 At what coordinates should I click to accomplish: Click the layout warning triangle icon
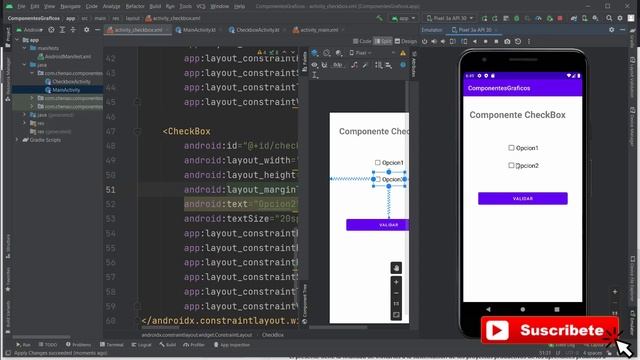[x=403, y=53]
